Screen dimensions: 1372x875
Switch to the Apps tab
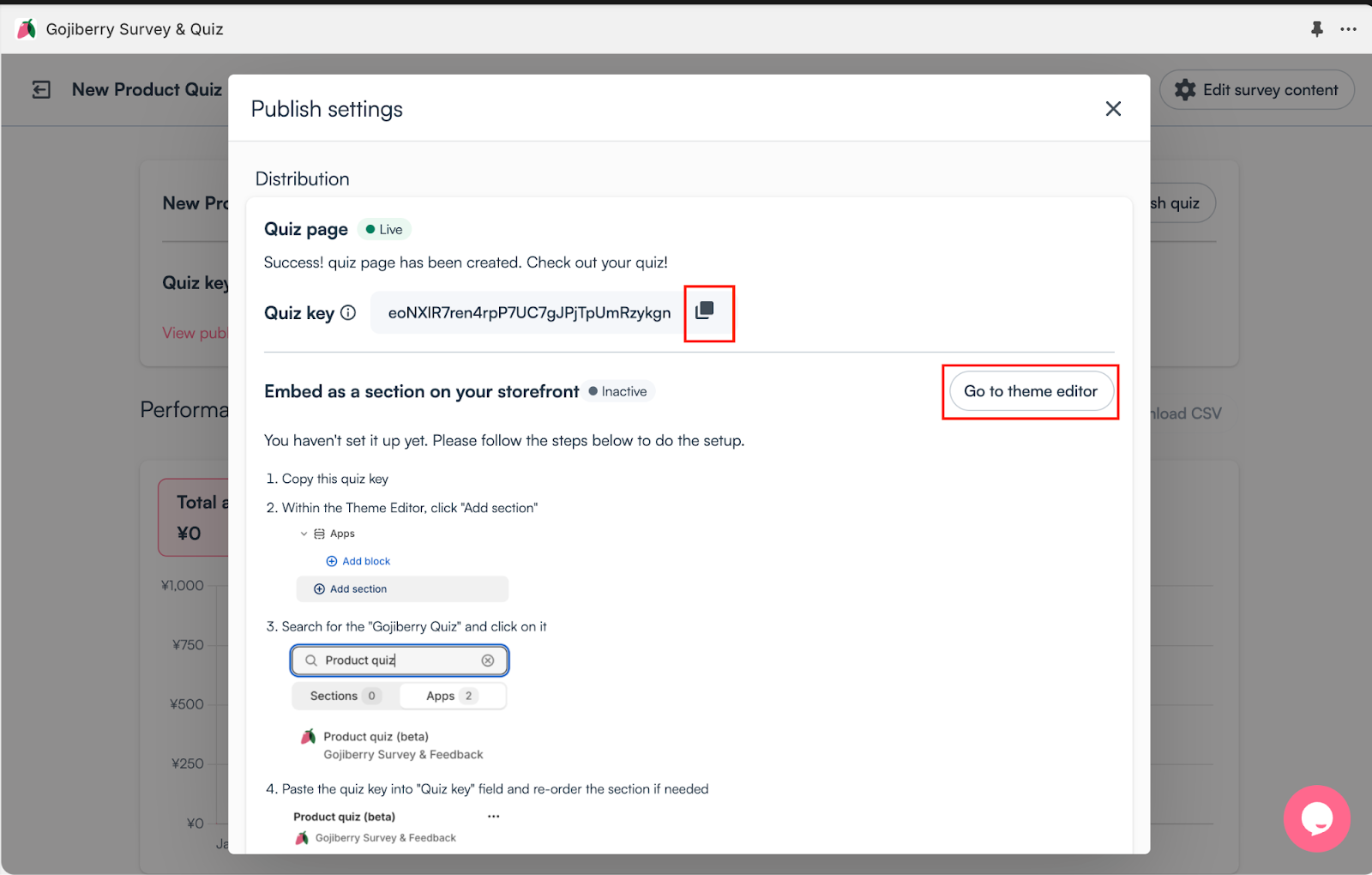click(x=453, y=696)
